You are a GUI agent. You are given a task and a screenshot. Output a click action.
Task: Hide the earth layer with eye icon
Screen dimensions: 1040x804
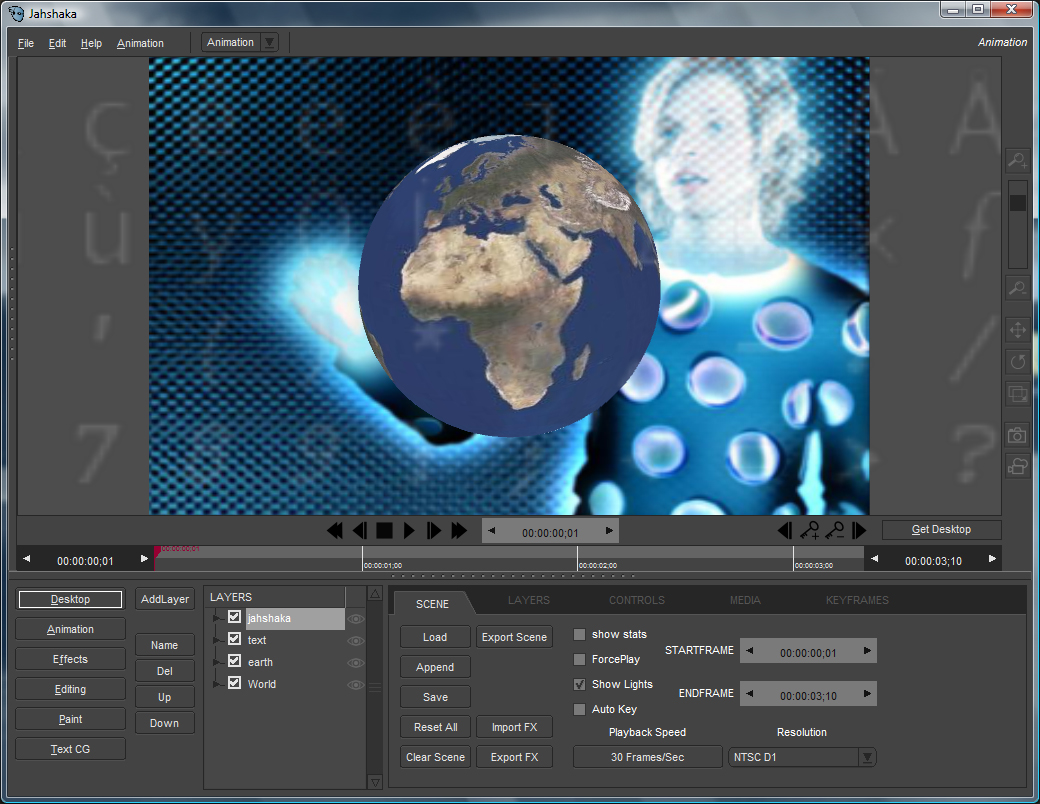click(355, 663)
